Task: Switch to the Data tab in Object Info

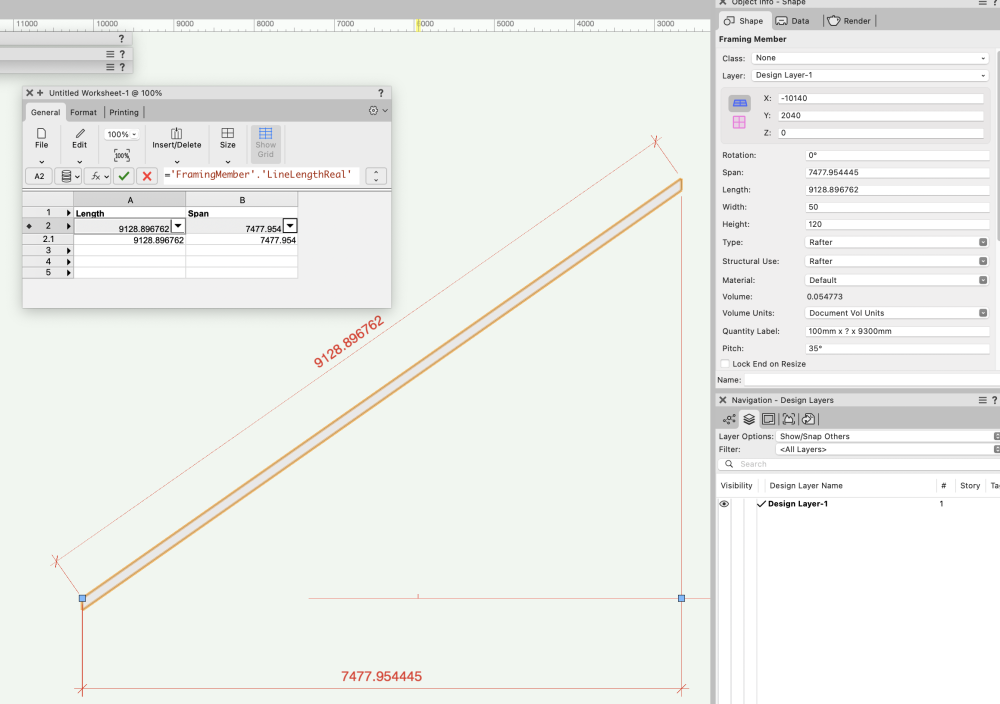Action: [793, 20]
